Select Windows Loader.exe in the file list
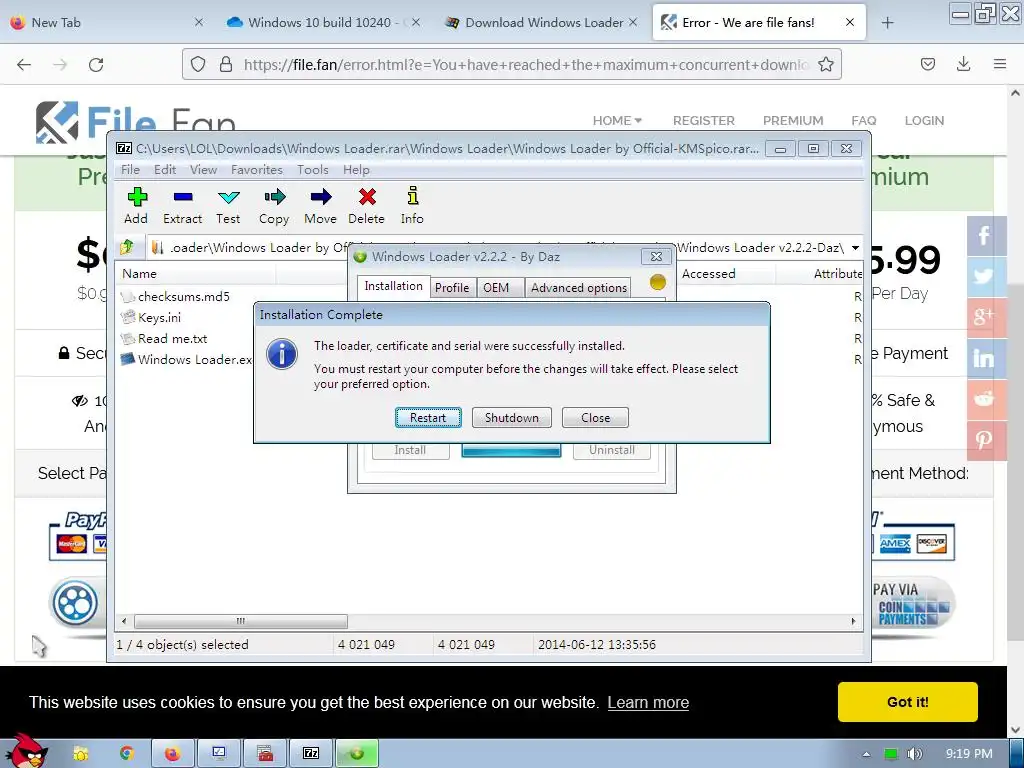Image resolution: width=1024 pixels, height=768 pixels. click(187, 359)
